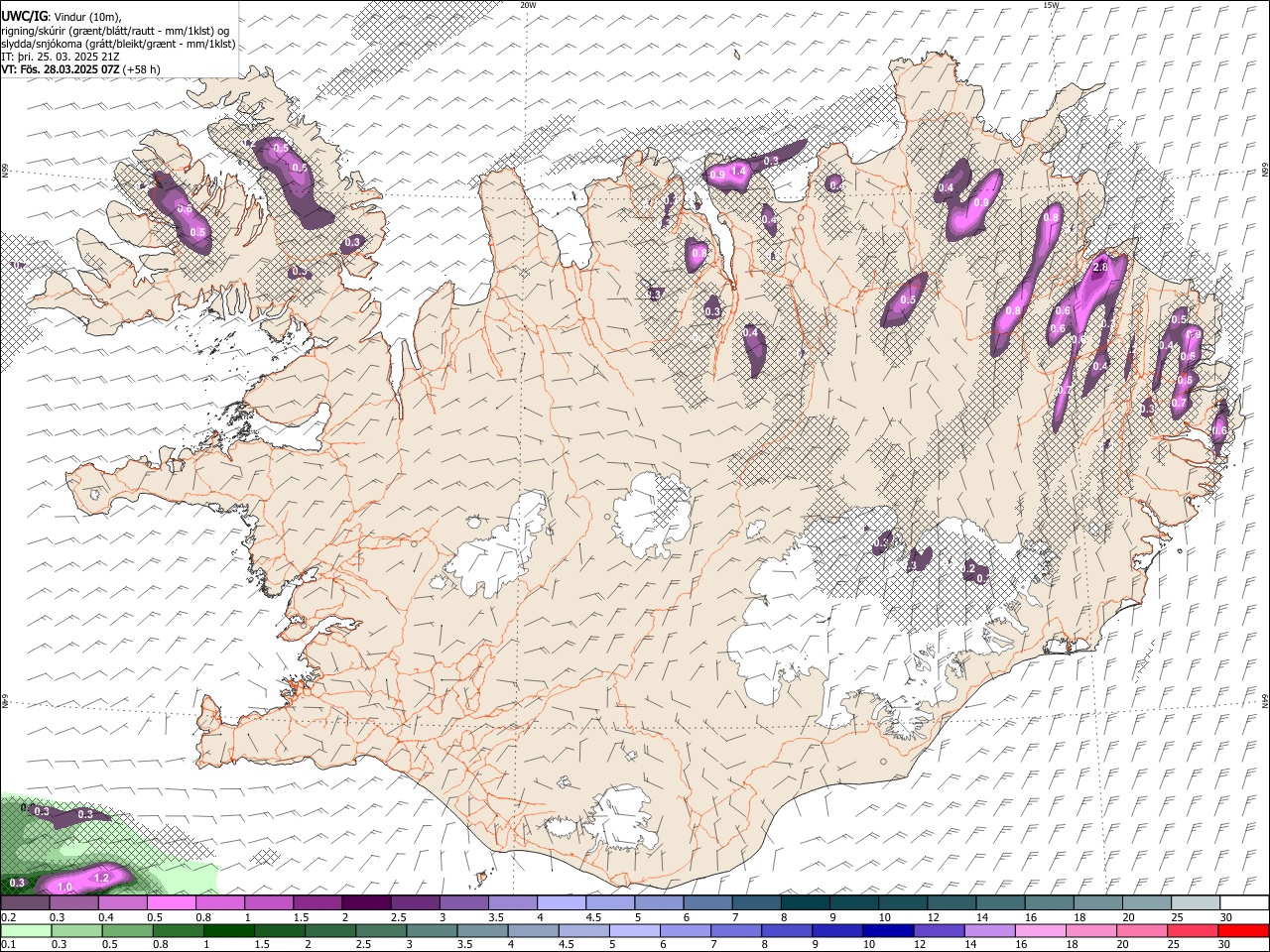The height and width of the screenshot is (952, 1270).
Task: Click the pink rain swatch labelled 16
Action: [x=1040, y=930]
